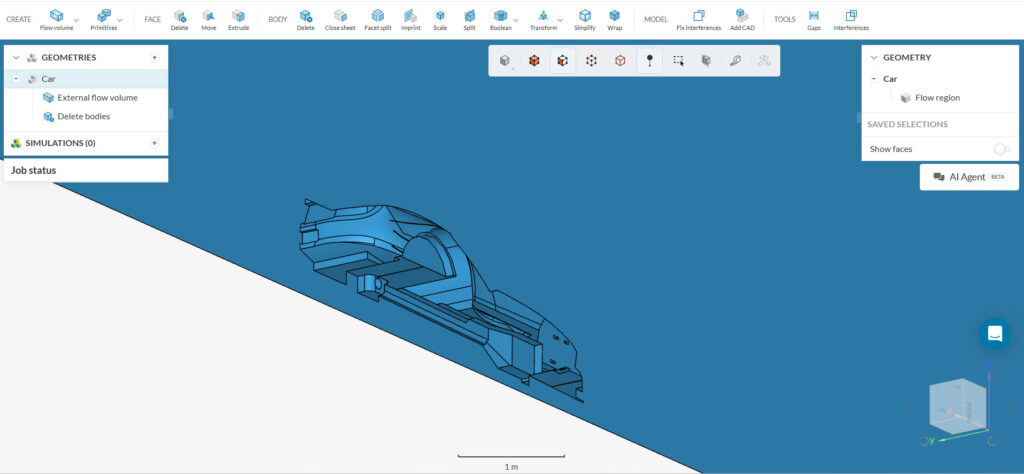
Task: Open the Flow volume dropdown arrow
Action: tap(76, 20)
